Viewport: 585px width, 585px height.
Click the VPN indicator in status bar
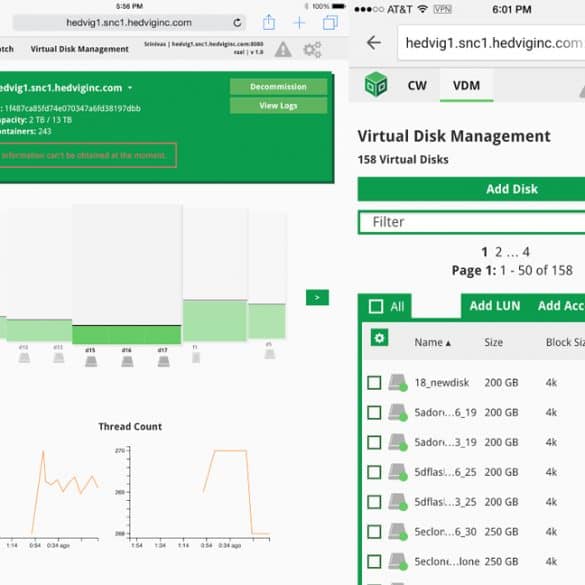pos(442,9)
